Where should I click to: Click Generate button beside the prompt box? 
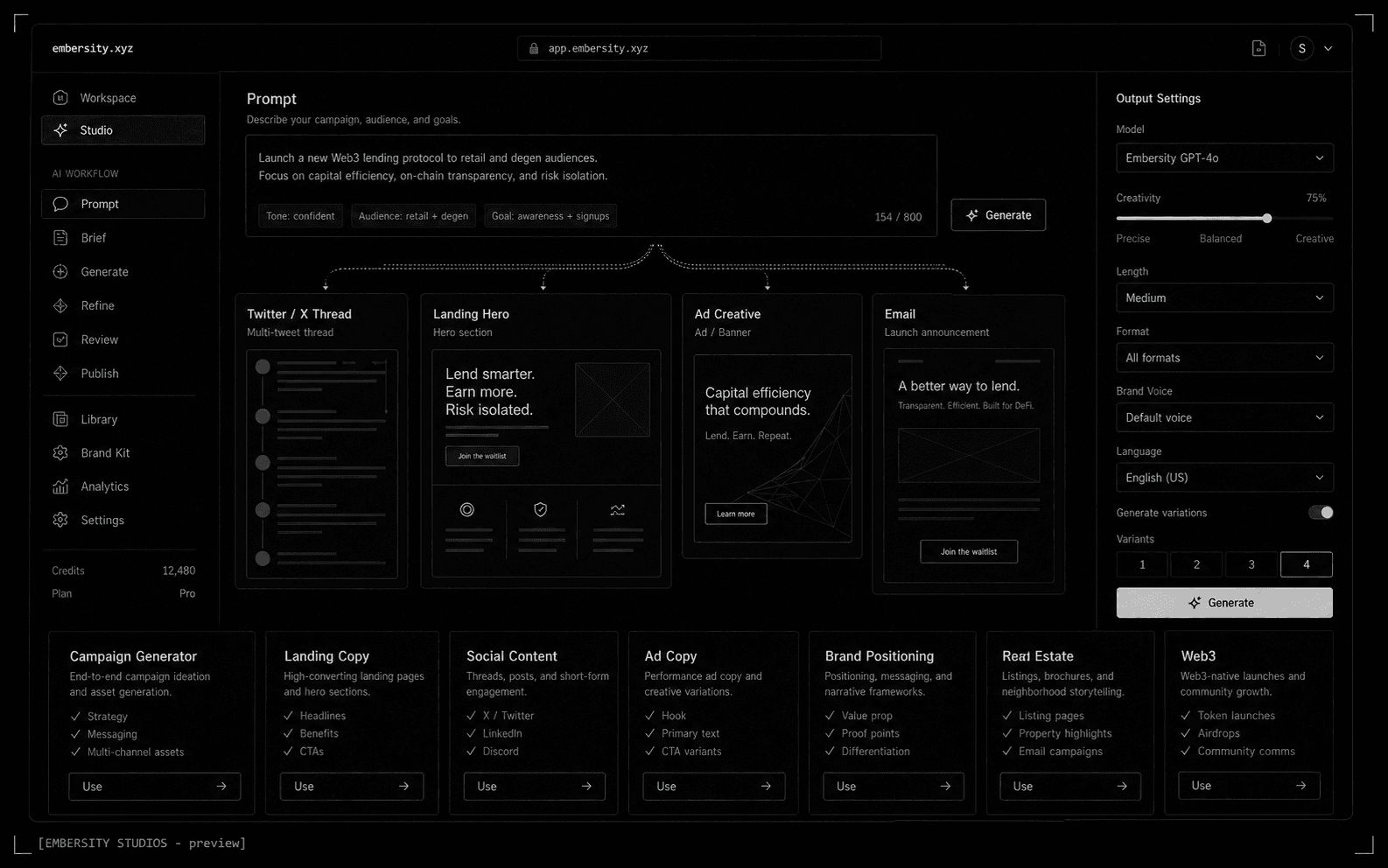[x=999, y=215]
